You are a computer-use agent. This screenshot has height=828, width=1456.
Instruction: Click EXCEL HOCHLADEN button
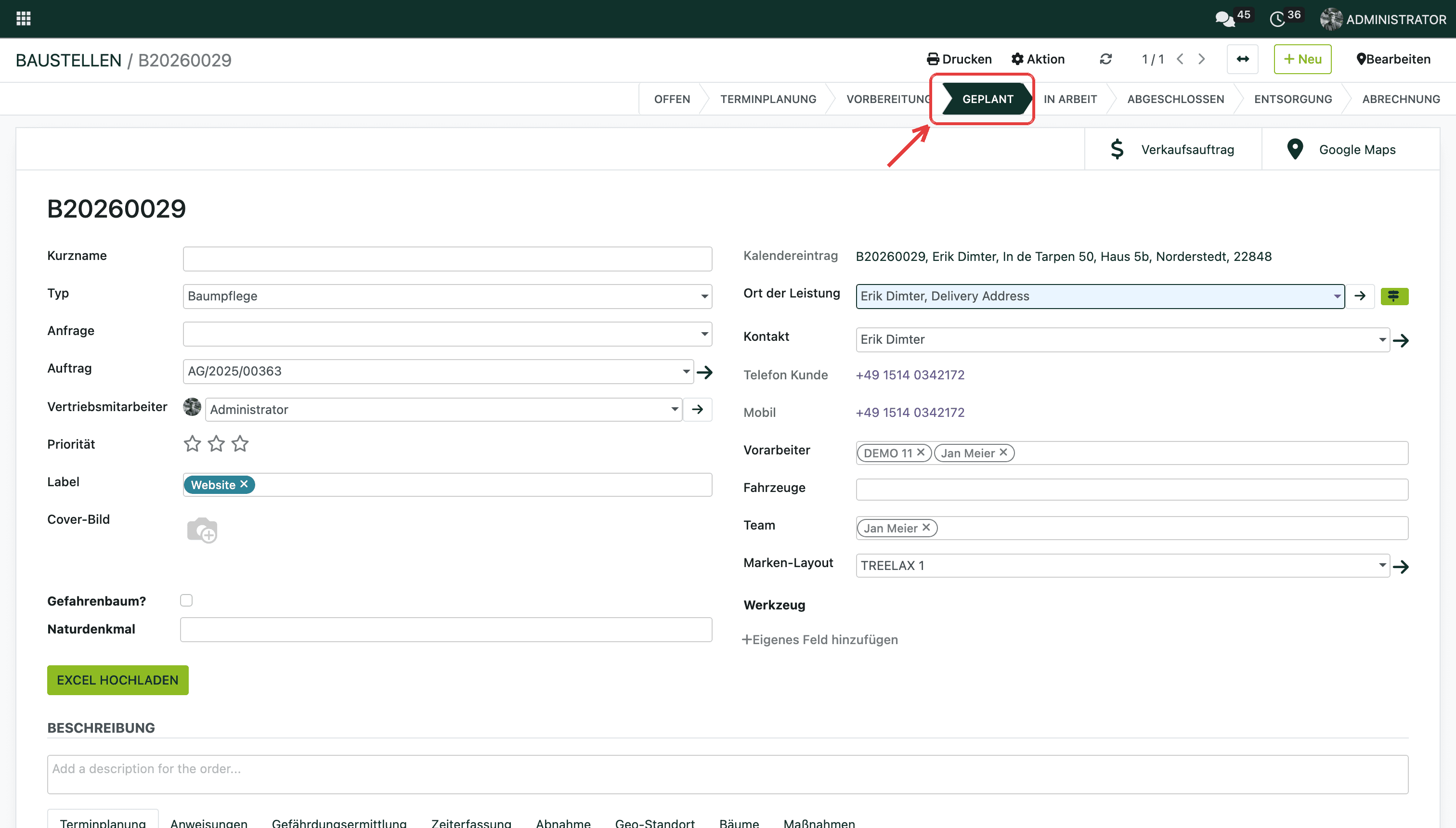pyautogui.click(x=118, y=680)
